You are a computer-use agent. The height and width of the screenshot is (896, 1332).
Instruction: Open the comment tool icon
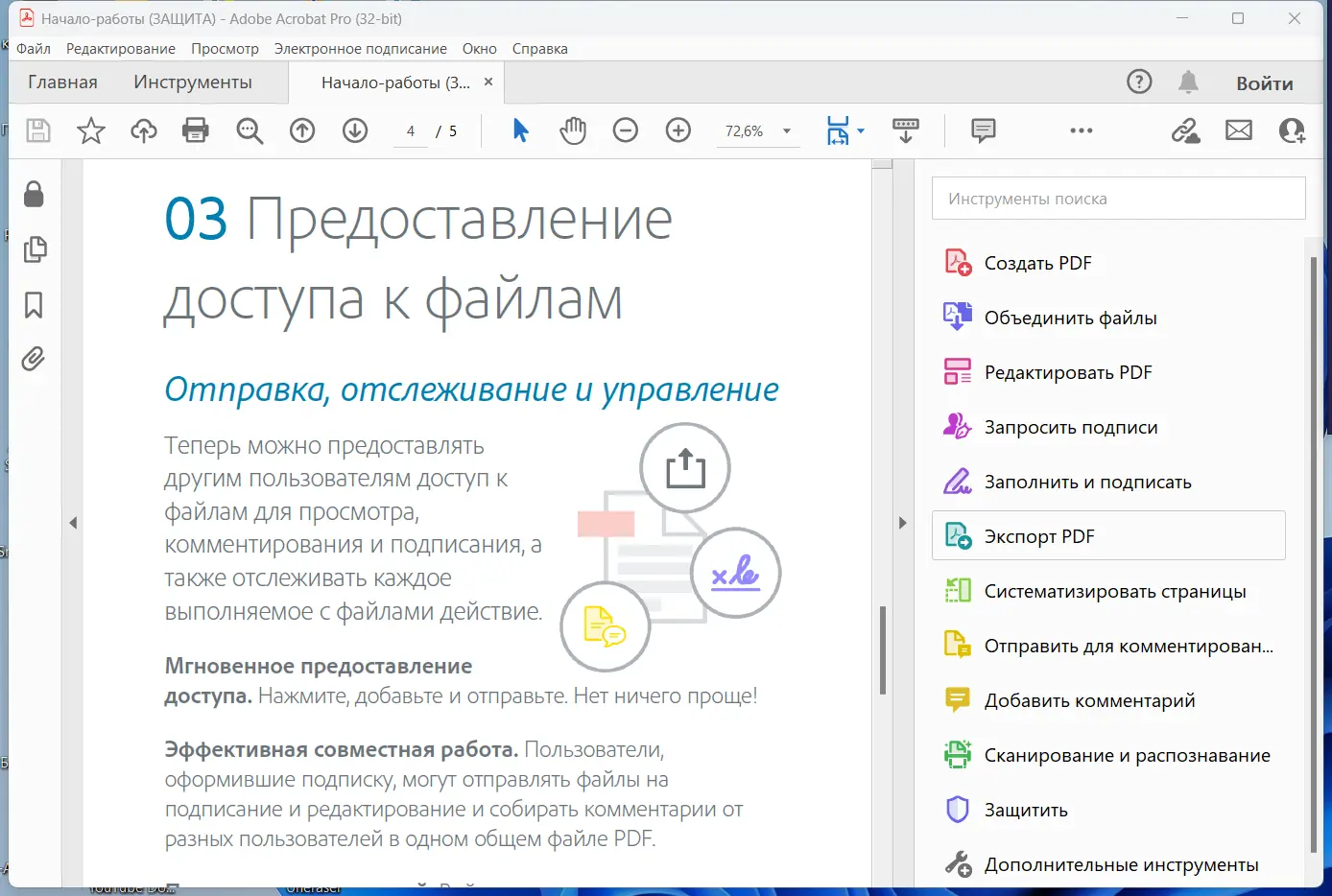pos(984,130)
